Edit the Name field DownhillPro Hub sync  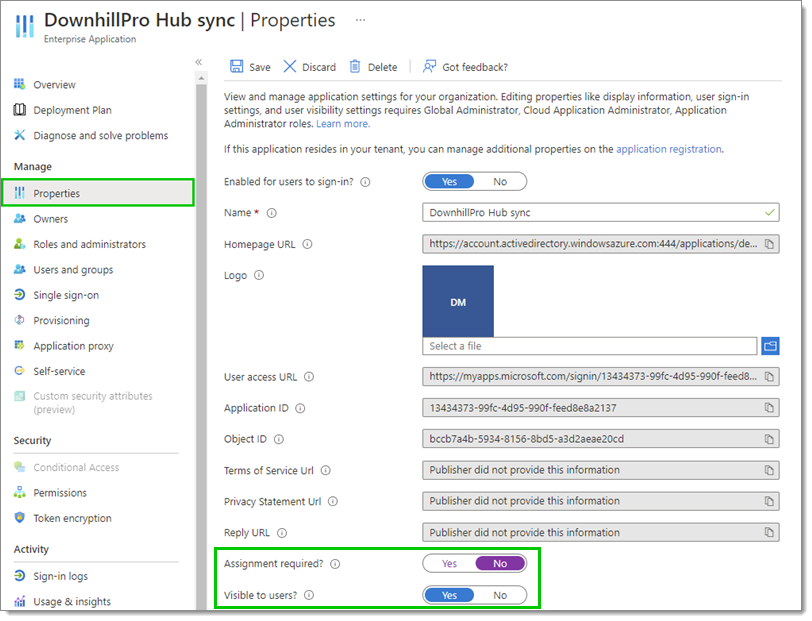(601, 212)
